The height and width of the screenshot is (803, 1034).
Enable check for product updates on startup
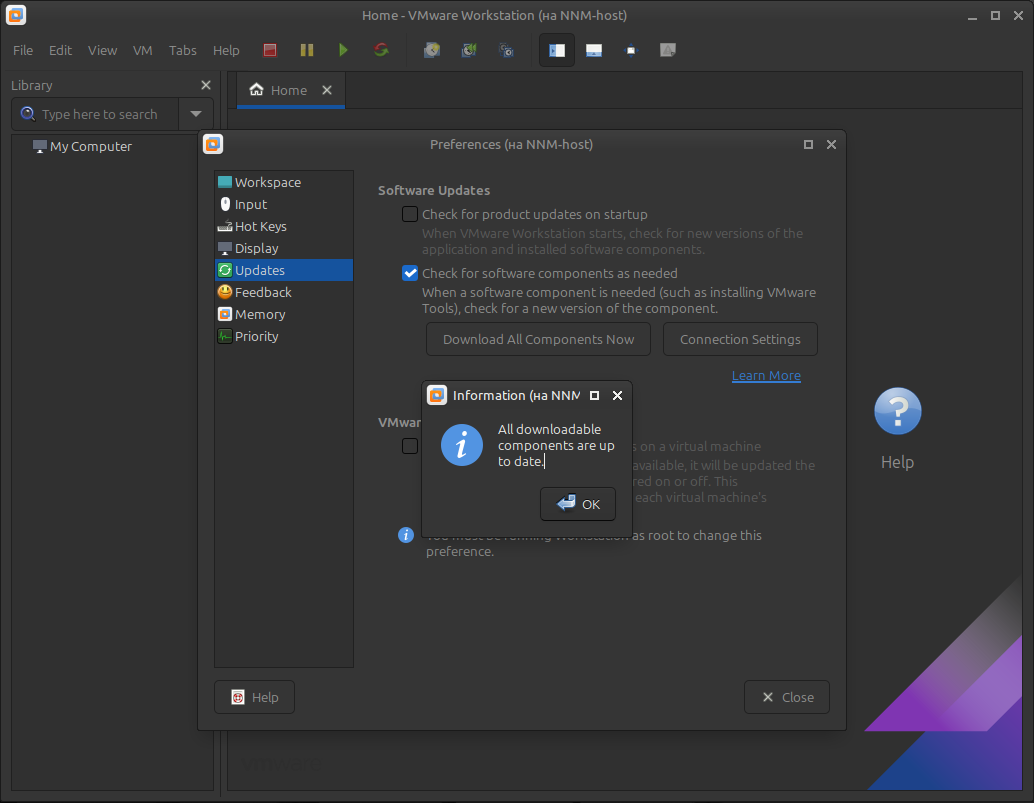click(410, 214)
